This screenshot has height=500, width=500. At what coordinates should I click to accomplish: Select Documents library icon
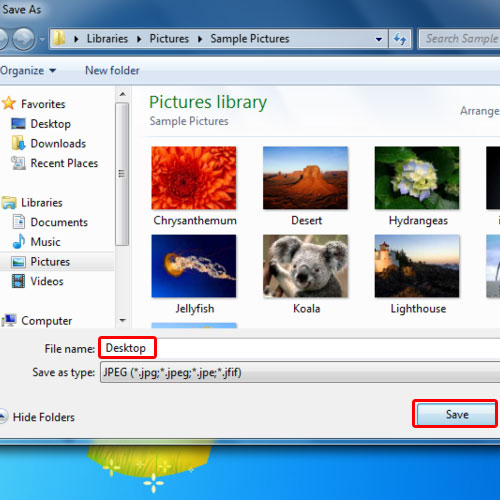[19, 222]
